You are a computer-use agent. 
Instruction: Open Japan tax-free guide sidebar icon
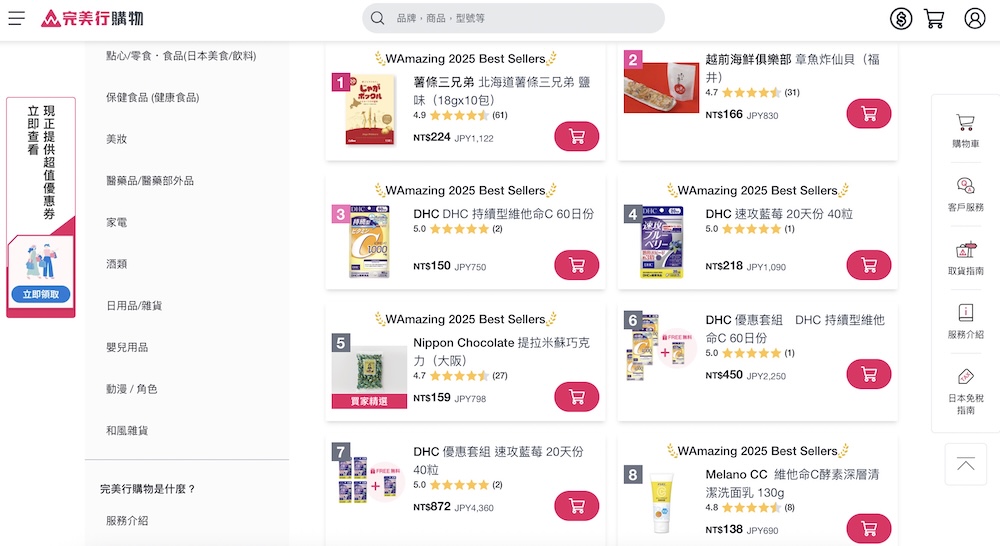coord(965,390)
